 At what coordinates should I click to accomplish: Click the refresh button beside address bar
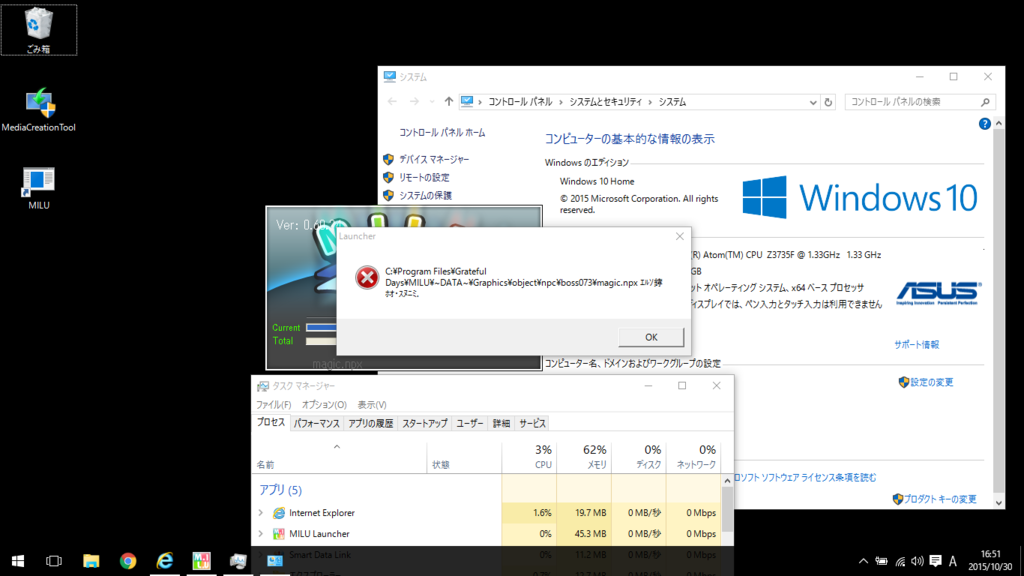[x=828, y=102]
